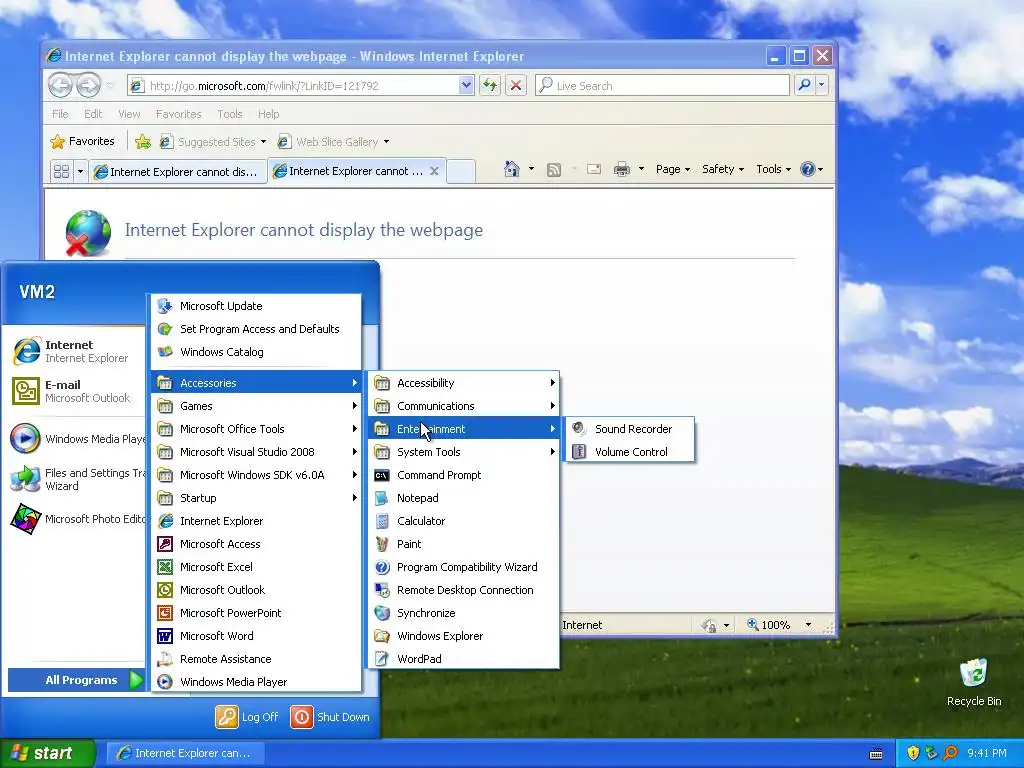This screenshot has height=768, width=1024.
Task: Open Windows Catalog entry
Action: [x=256, y=351]
